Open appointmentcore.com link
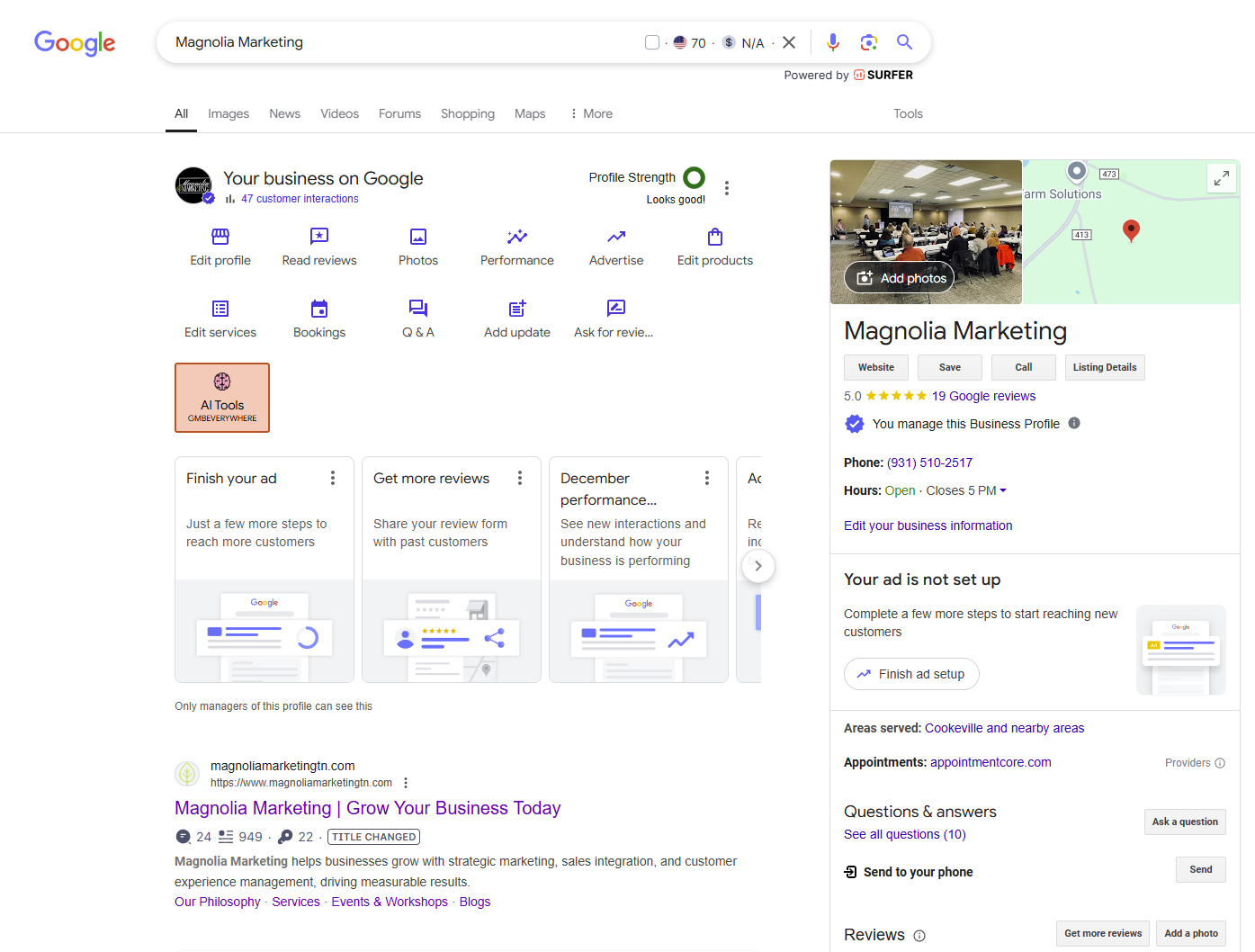 coord(991,762)
